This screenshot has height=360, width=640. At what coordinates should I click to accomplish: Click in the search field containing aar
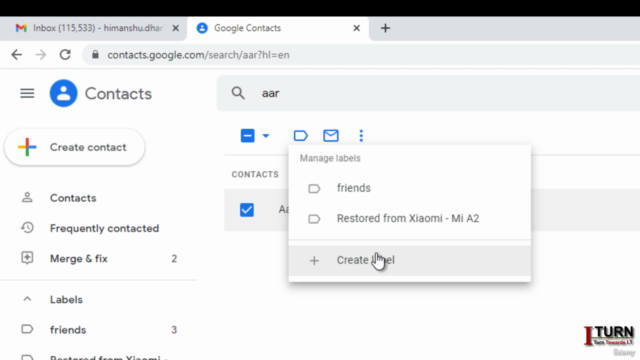pos(429,93)
